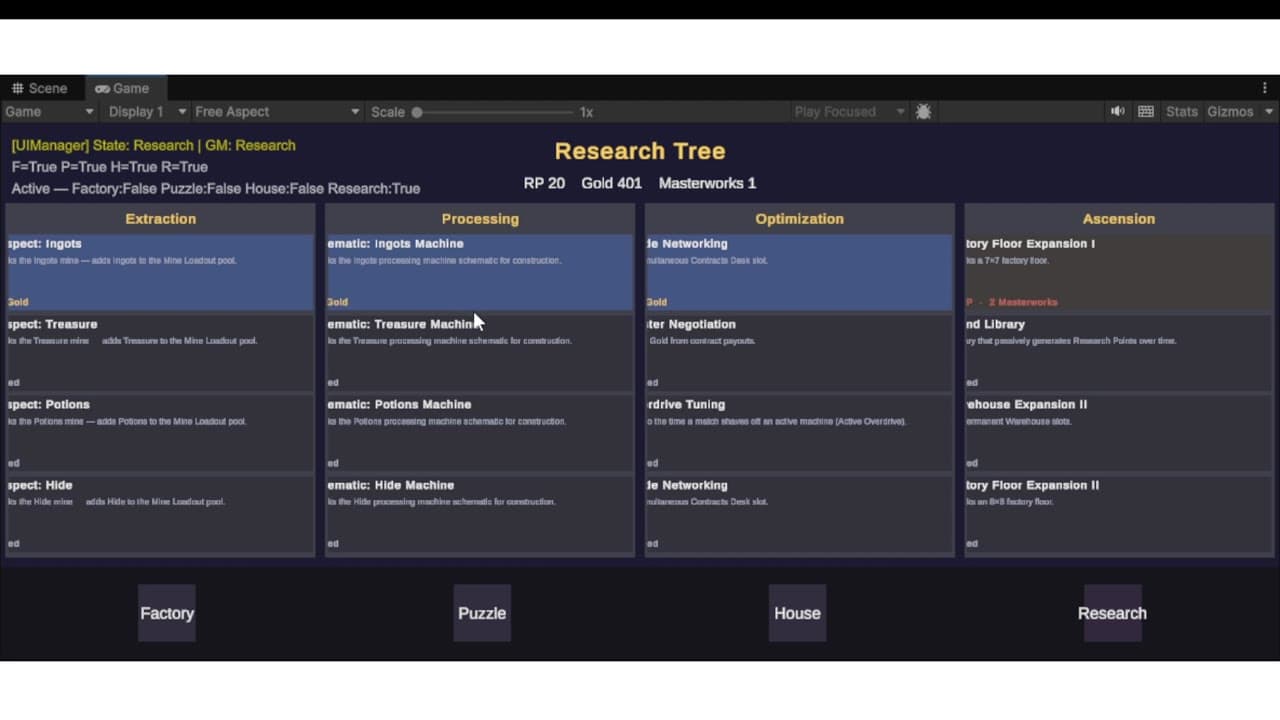The height and width of the screenshot is (720, 1280).
Task: Select the Aspect: Hide research node
Action: pos(160,514)
